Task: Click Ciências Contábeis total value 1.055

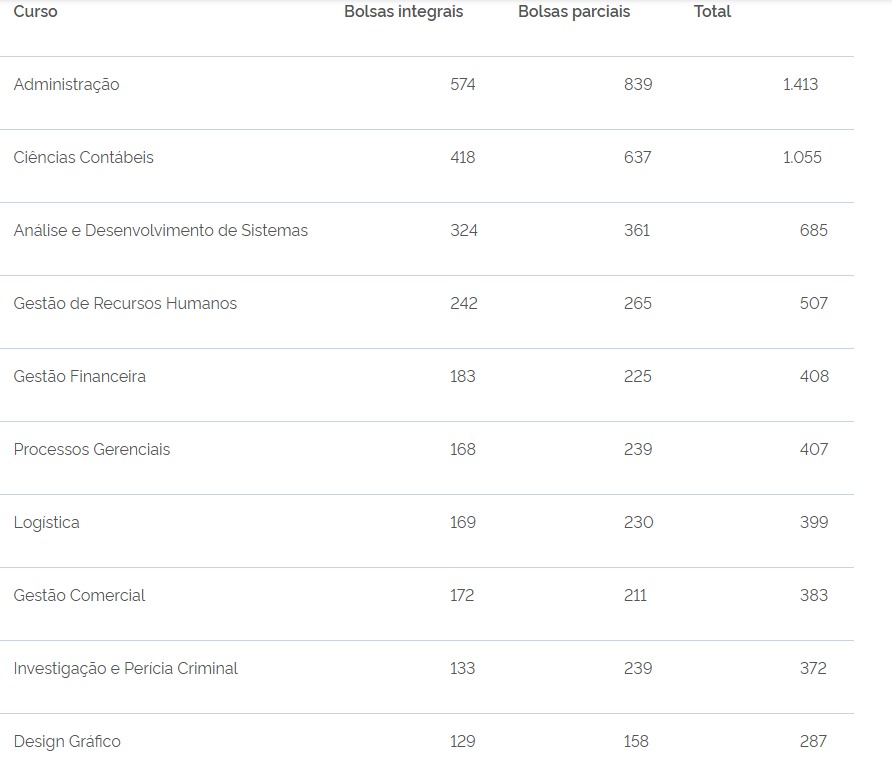Action: tap(802, 158)
